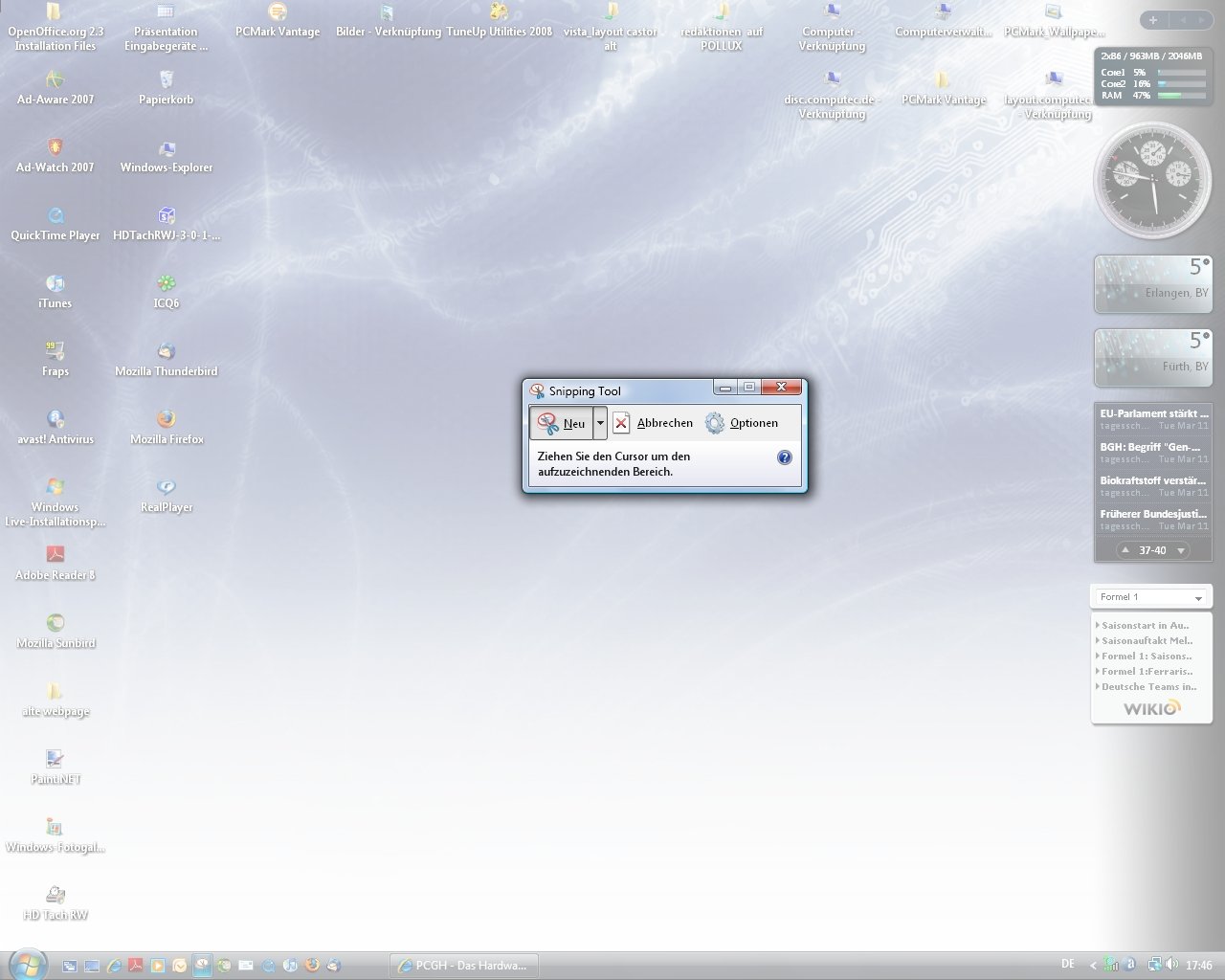Click Neu button in Snipping Tool
The width and height of the screenshot is (1225, 980).
(x=562, y=423)
